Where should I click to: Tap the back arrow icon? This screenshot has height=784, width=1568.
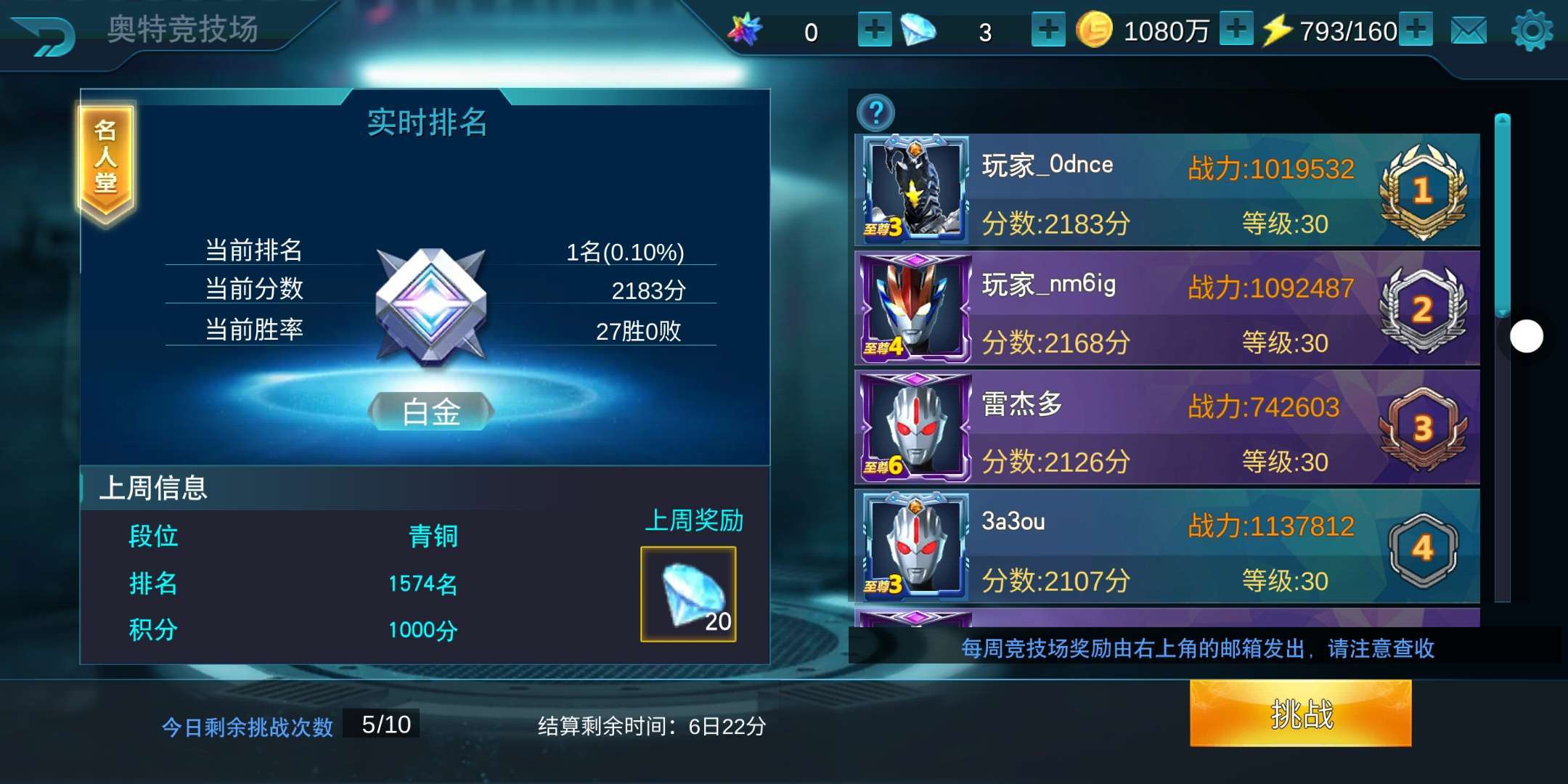click(45, 35)
